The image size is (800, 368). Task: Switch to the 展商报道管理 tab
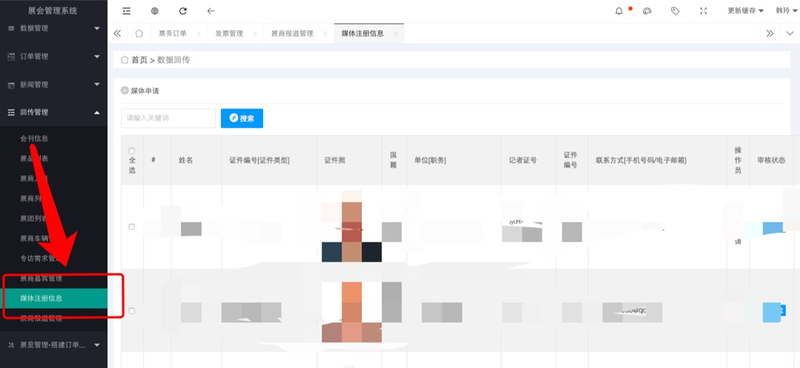[292, 34]
